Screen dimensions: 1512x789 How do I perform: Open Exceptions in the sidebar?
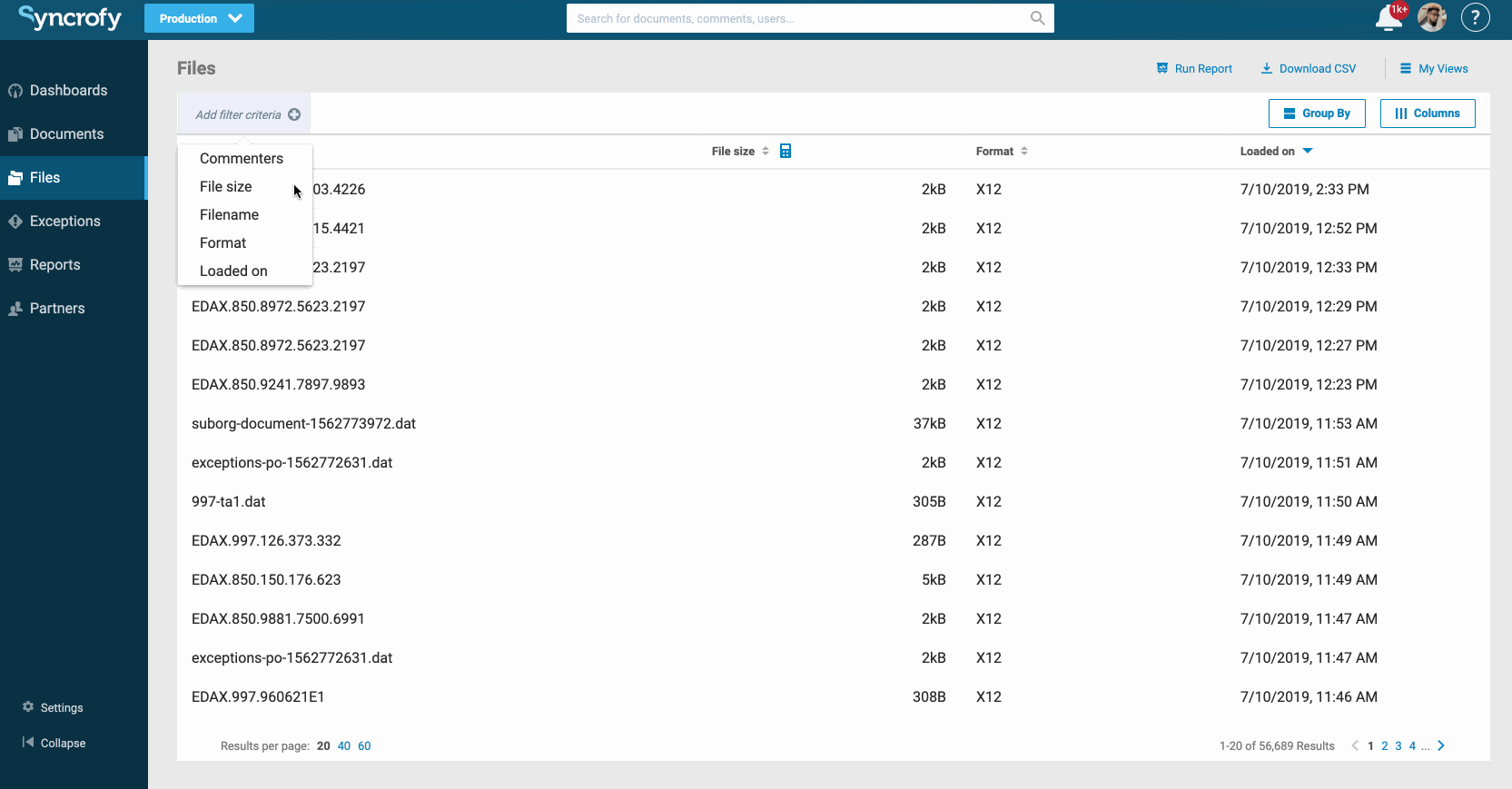[x=74, y=222]
